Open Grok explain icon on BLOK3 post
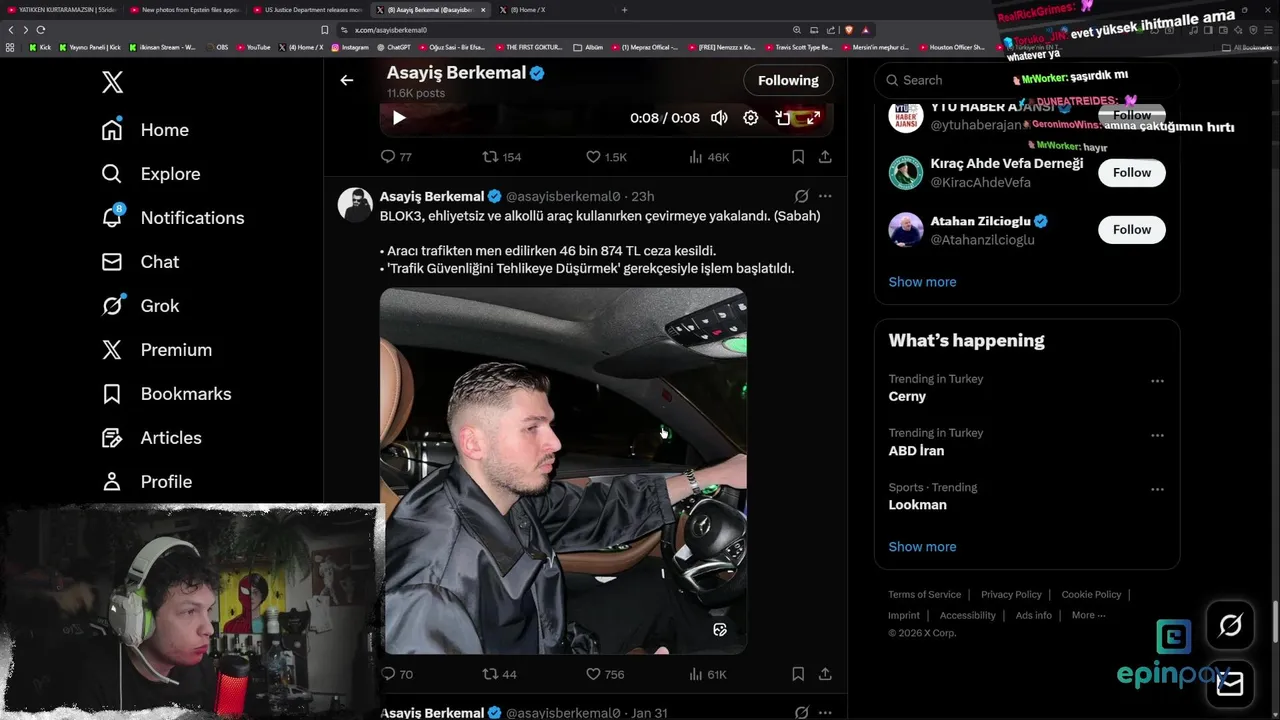This screenshot has width=1280, height=720. 801,196
